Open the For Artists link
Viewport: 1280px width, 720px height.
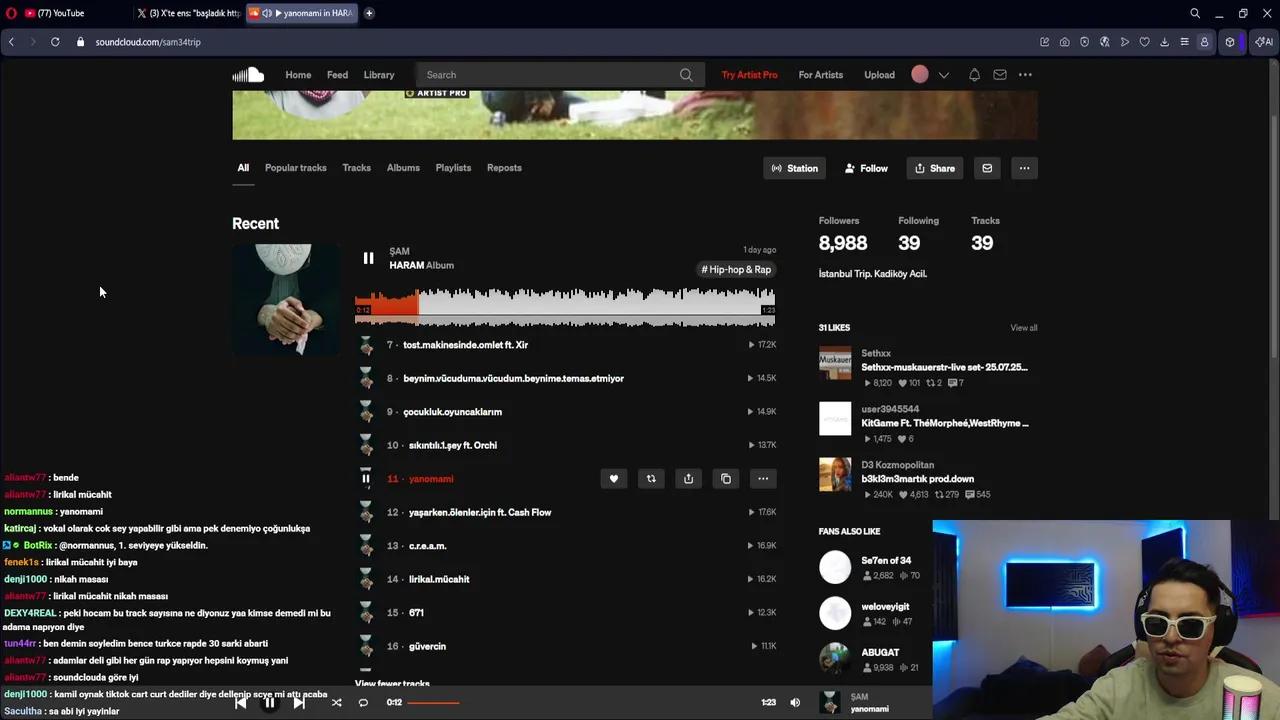[x=821, y=75]
